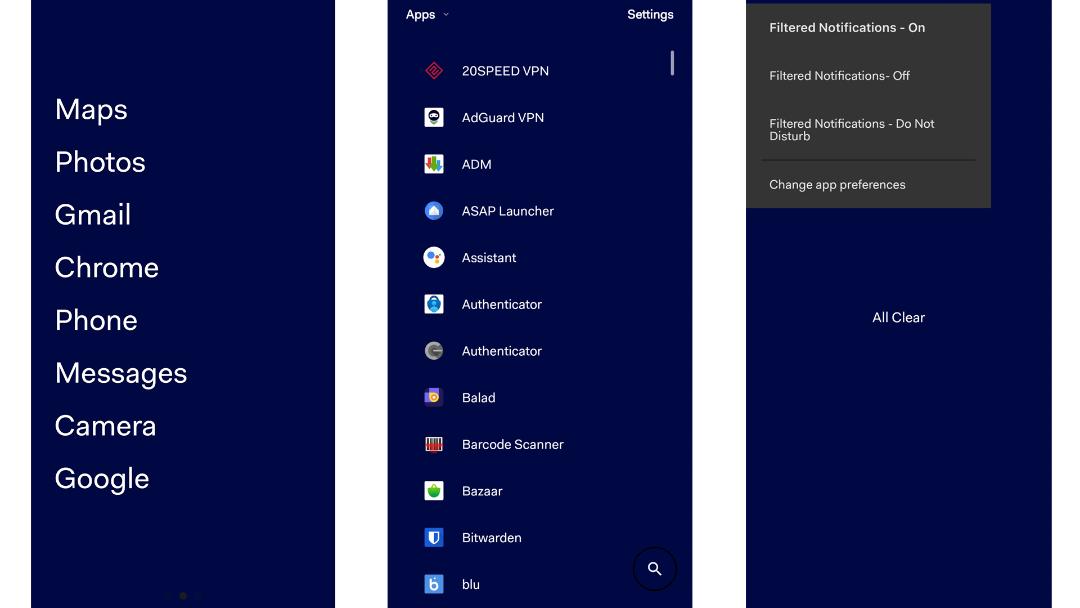Tap the Balad app icon

tap(434, 397)
